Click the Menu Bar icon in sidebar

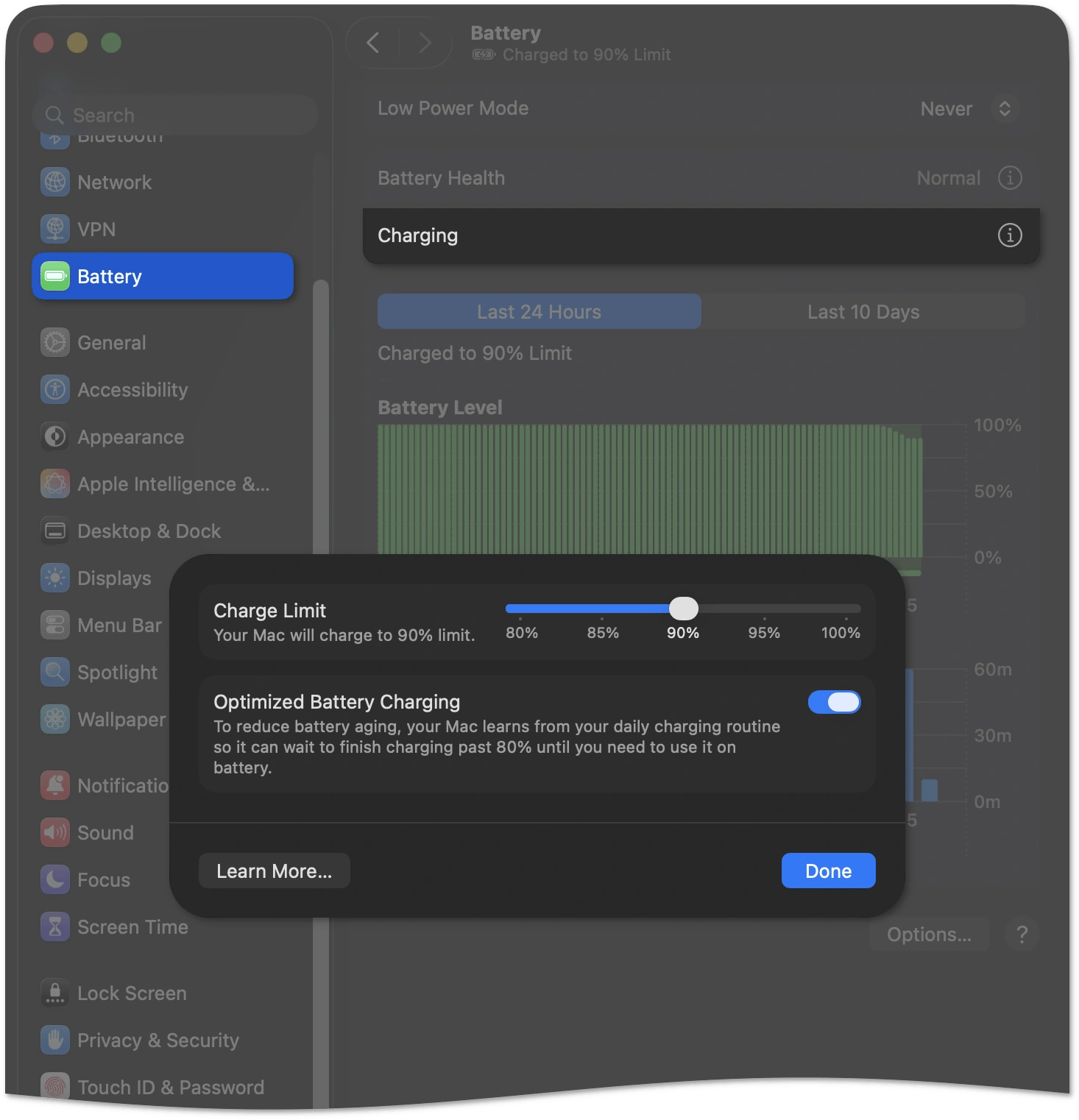55,625
